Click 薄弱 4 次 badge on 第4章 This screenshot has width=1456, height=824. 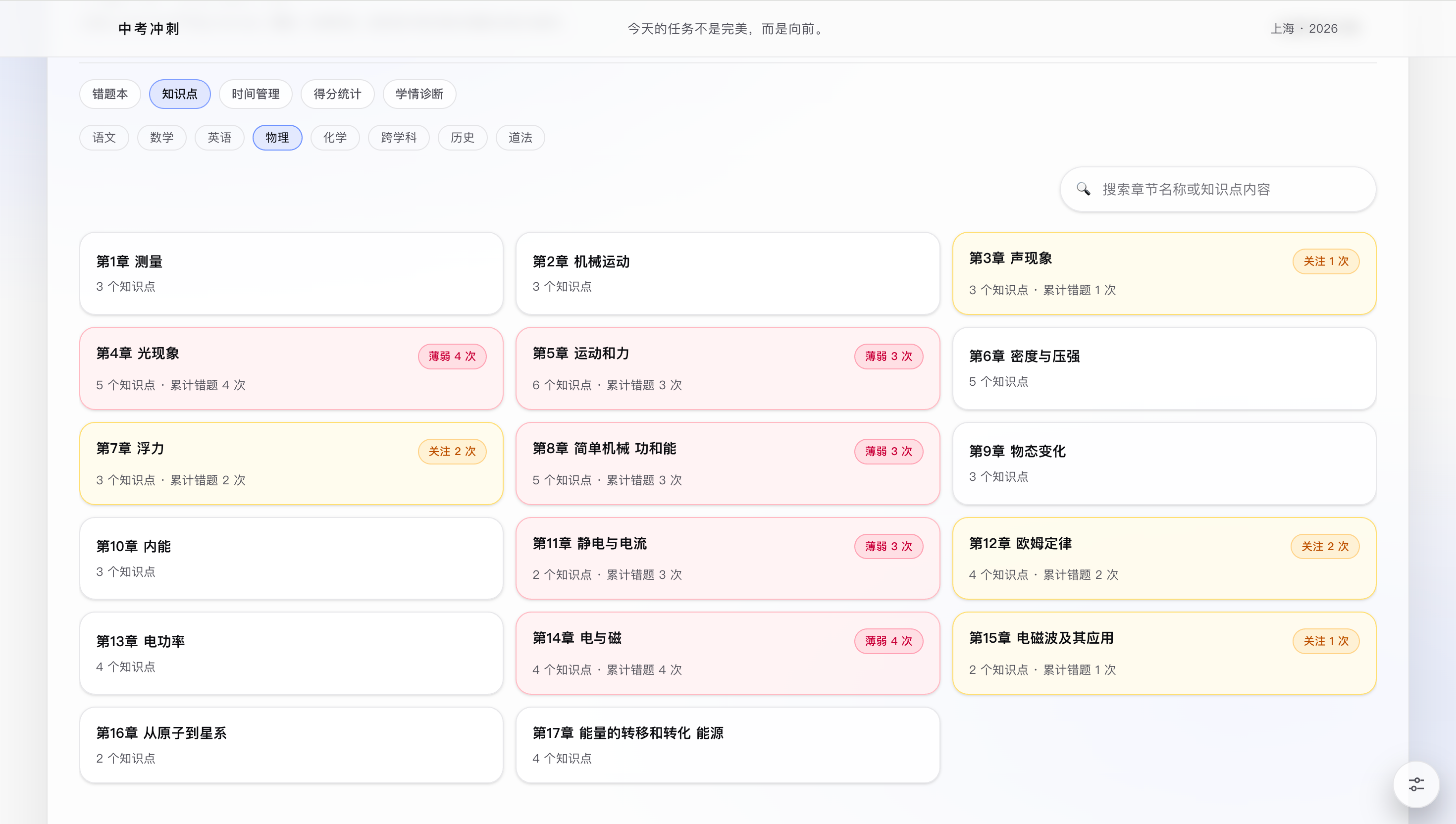452,357
